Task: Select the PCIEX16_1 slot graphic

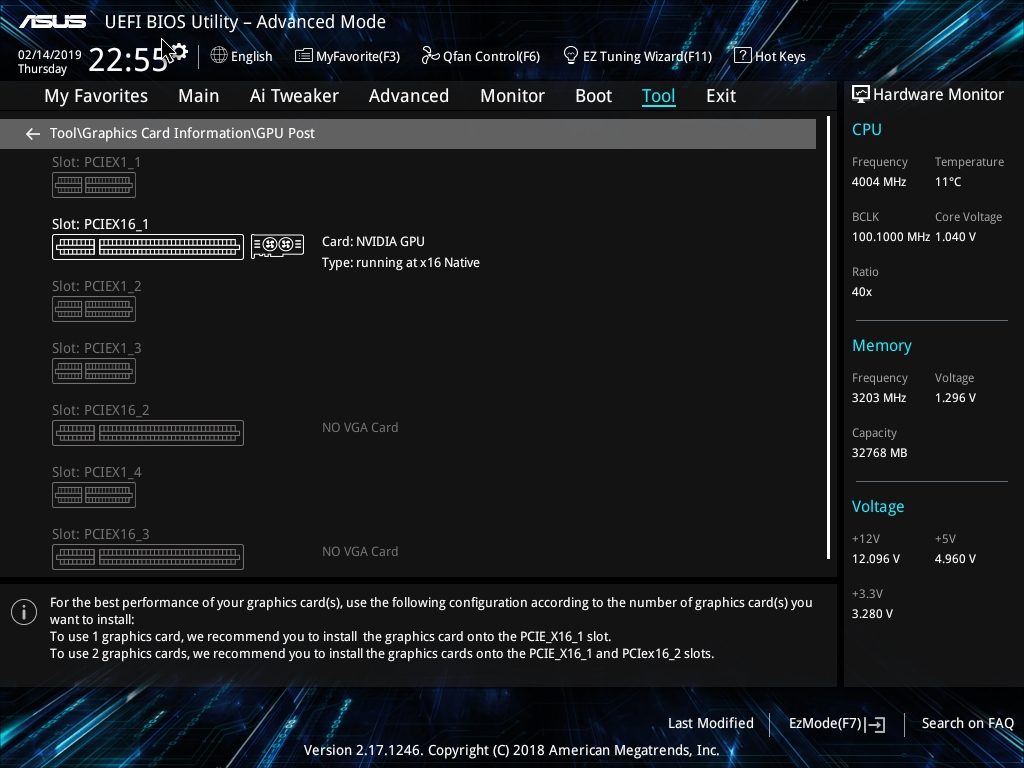Action: pos(148,247)
